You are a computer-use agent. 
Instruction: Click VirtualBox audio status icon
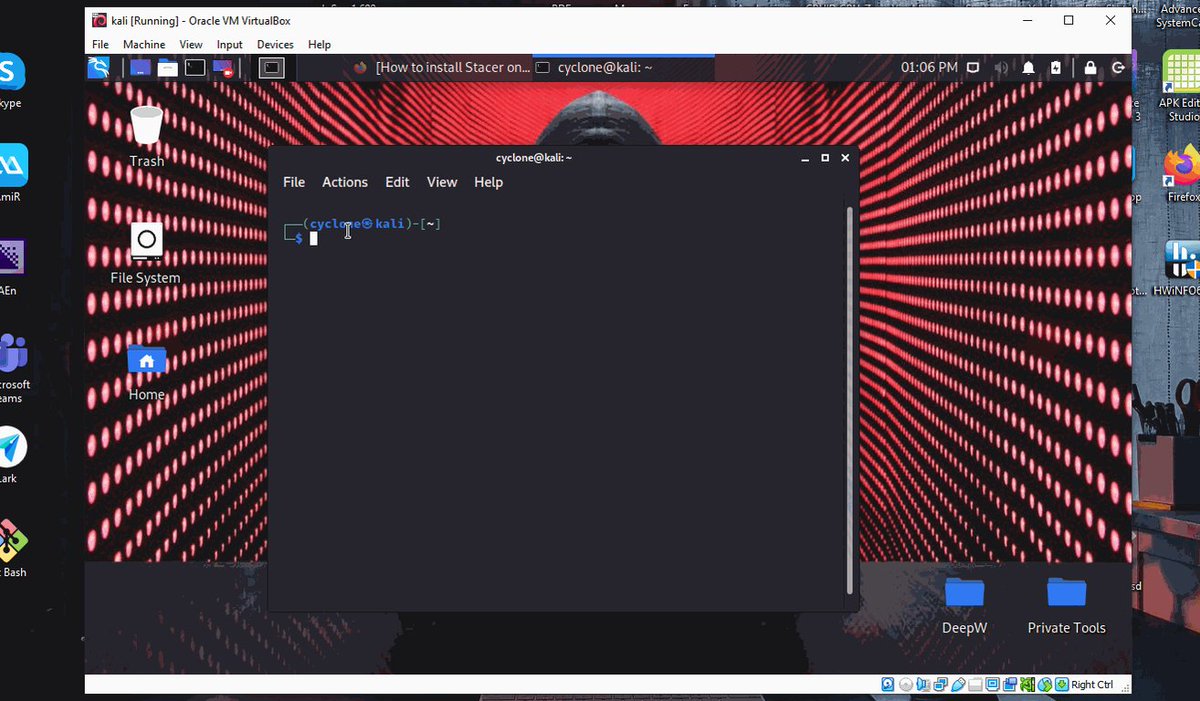coord(921,684)
